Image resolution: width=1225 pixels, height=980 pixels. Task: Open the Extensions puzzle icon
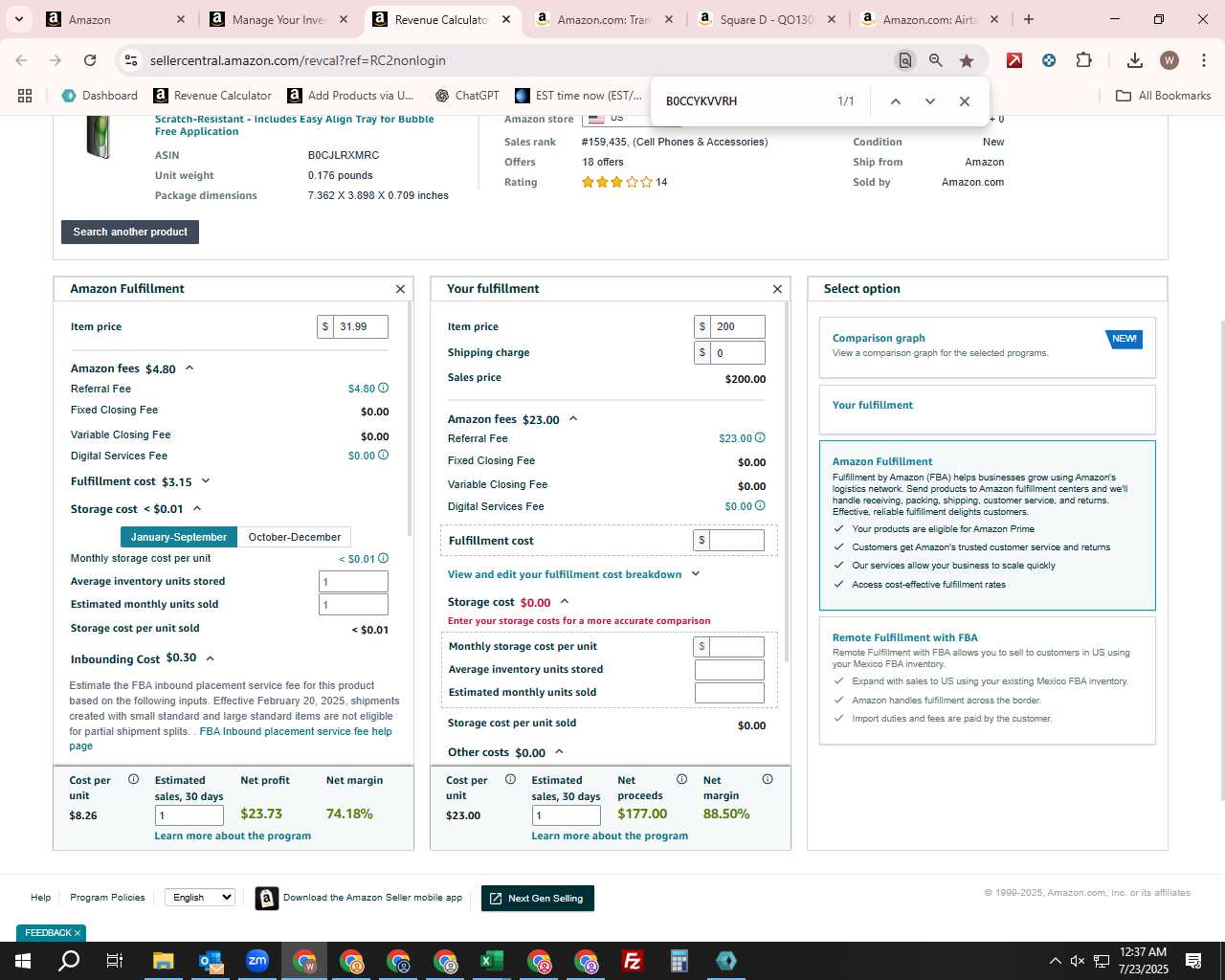(1083, 60)
